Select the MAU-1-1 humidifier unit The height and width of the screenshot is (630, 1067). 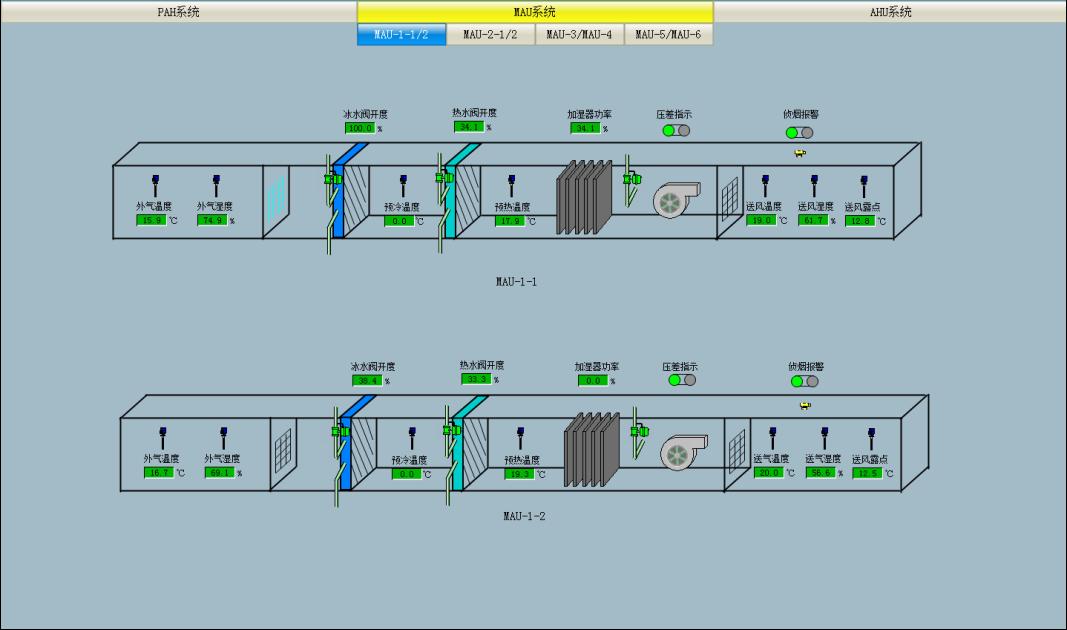coord(585,197)
